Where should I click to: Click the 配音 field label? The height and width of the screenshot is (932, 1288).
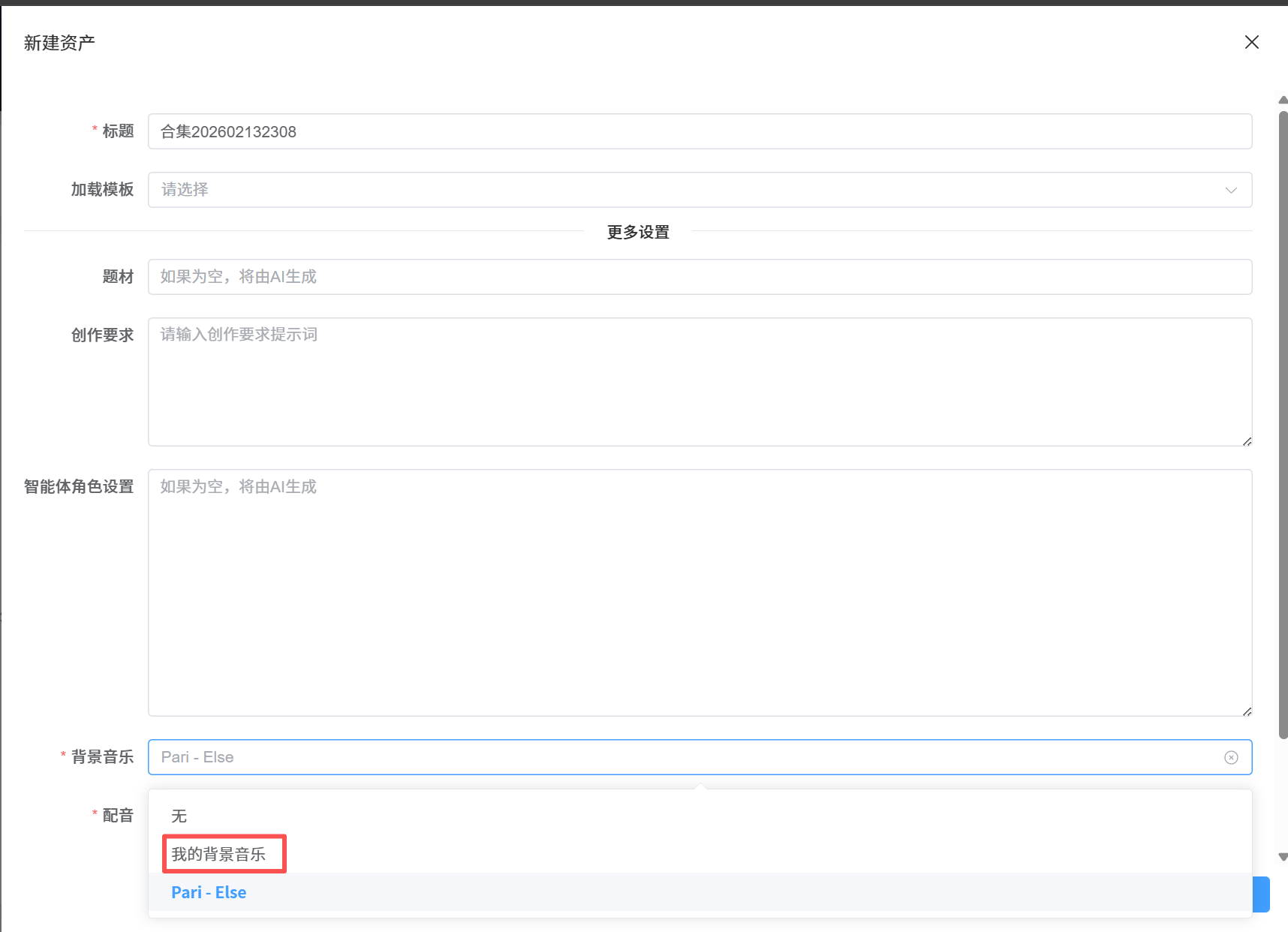118,816
